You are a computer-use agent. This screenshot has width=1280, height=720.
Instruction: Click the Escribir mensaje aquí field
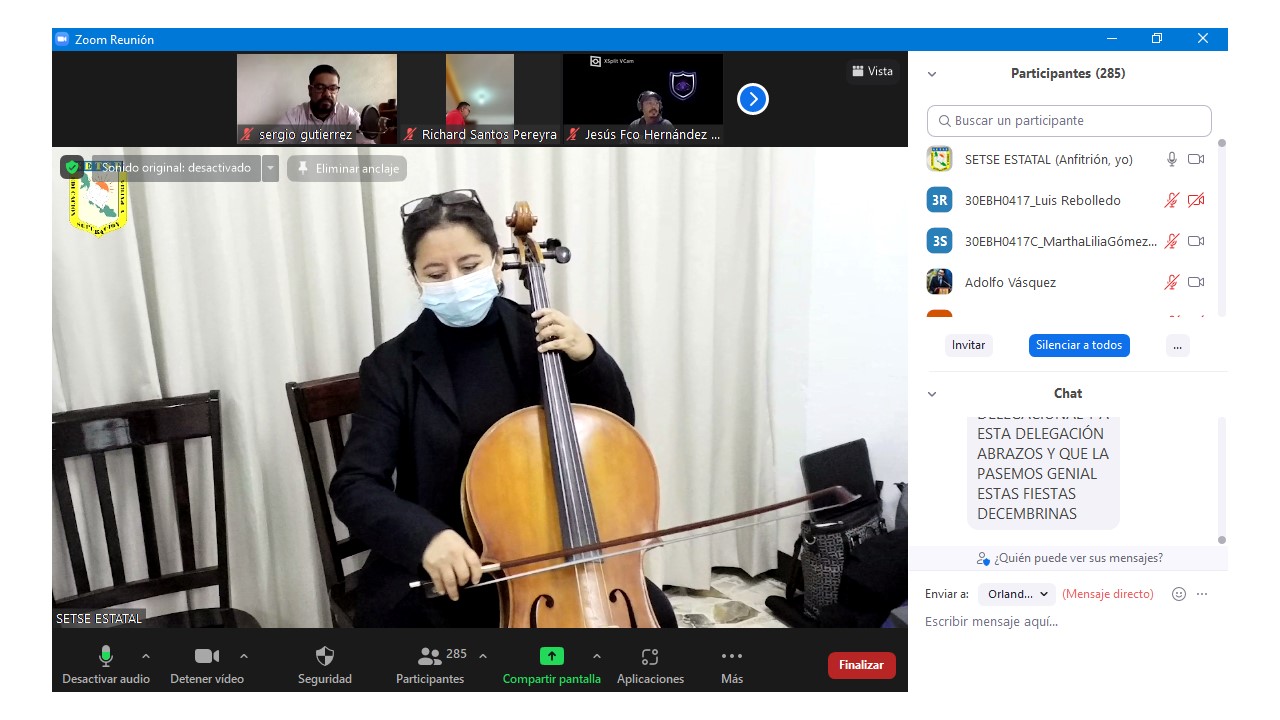[x=1068, y=622]
